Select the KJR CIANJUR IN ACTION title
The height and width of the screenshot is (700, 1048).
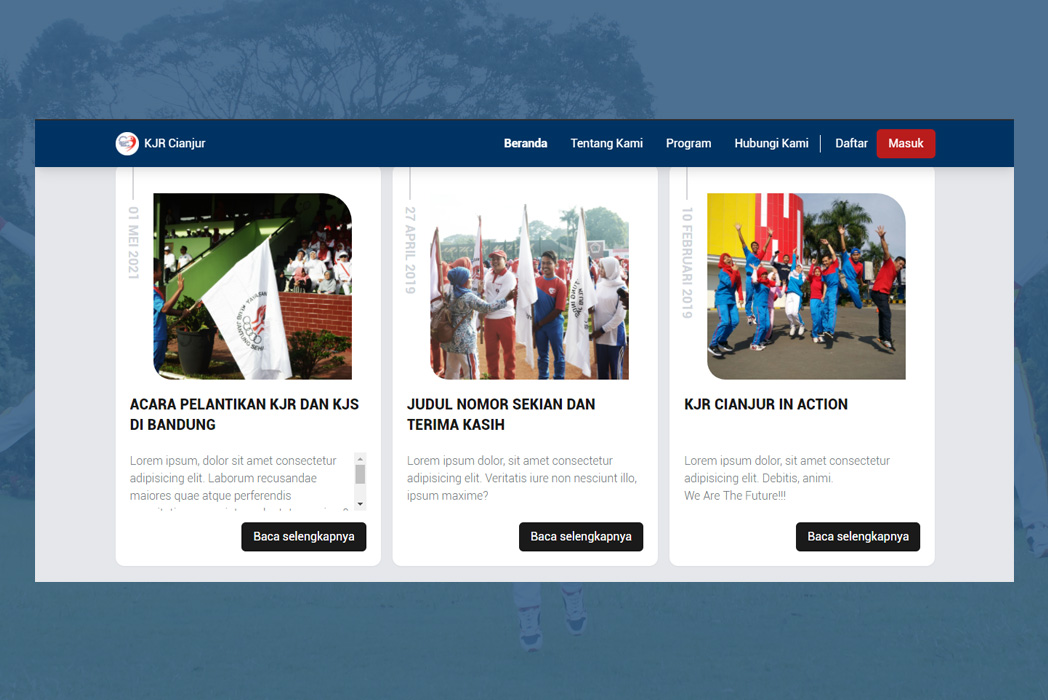click(x=765, y=404)
